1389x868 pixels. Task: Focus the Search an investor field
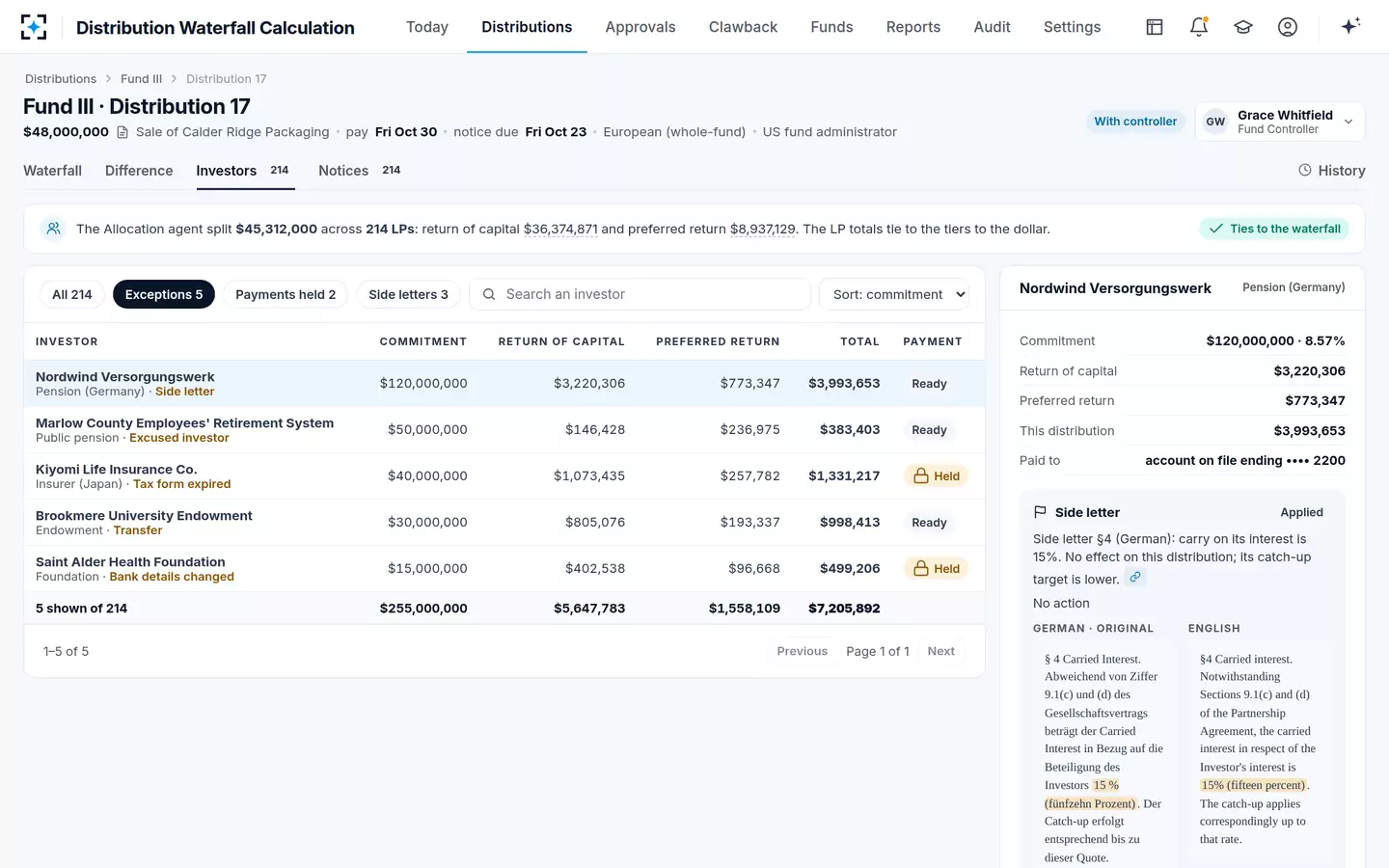(640, 294)
